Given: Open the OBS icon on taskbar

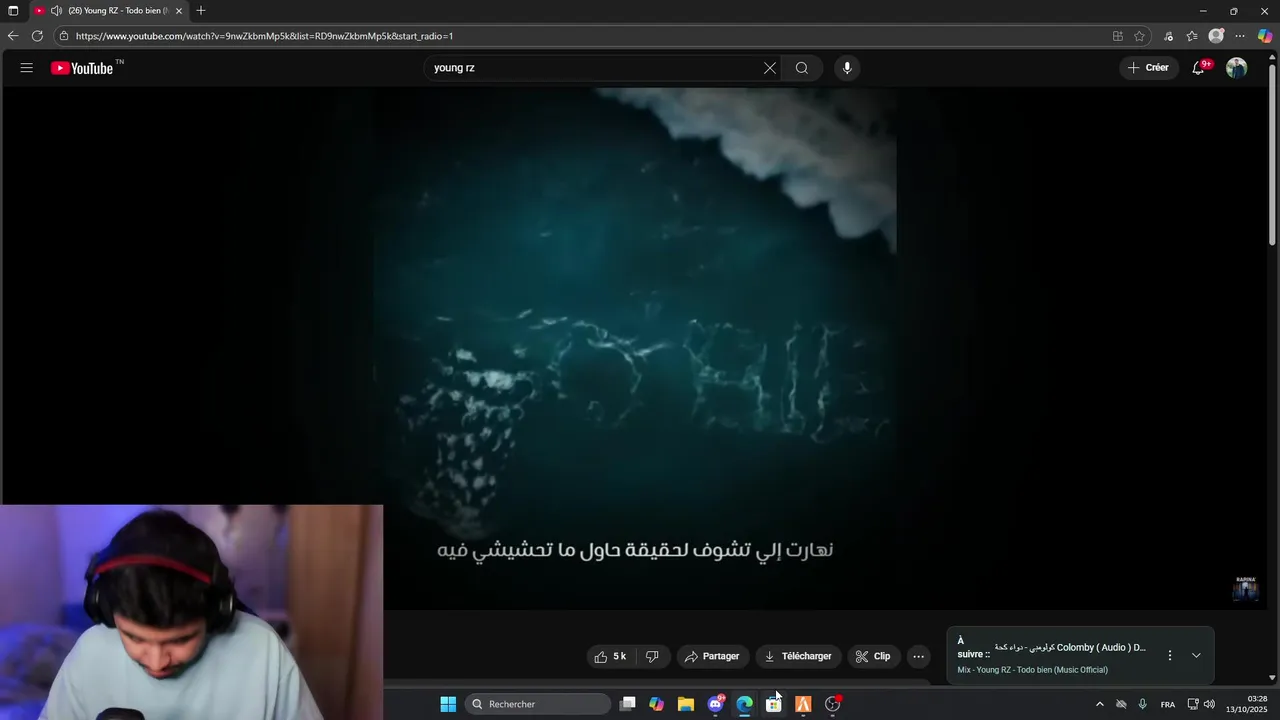Looking at the screenshot, I should [833, 704].
